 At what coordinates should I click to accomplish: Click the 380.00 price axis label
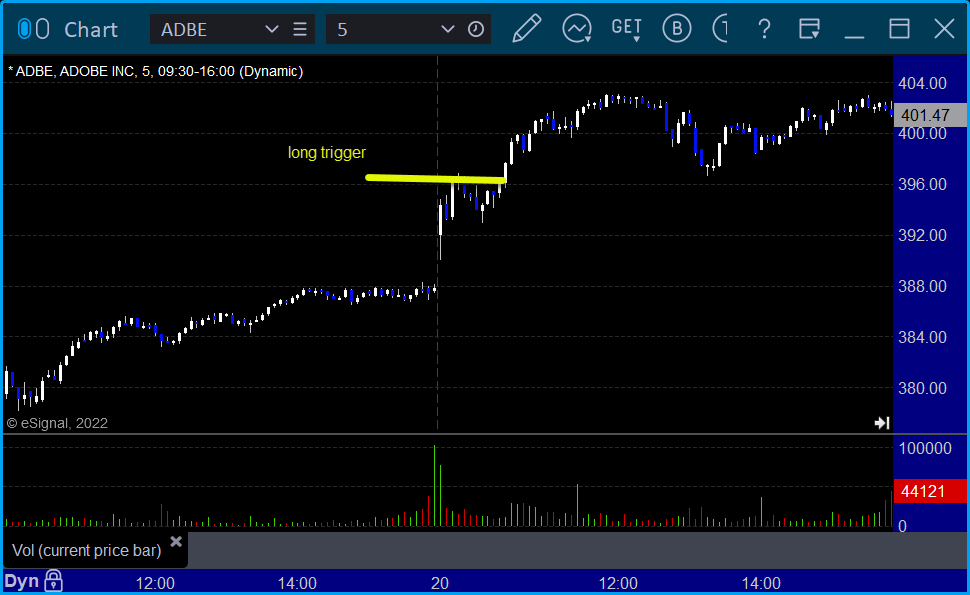click(922, 388)
